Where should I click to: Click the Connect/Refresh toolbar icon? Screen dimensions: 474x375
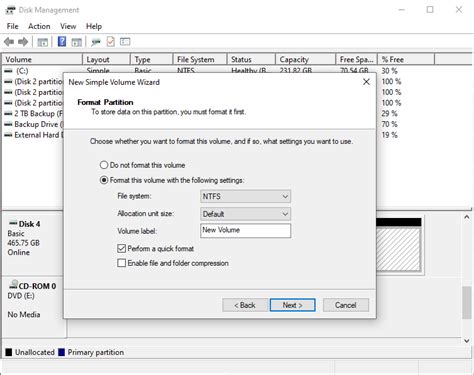[x=96, y=42]
